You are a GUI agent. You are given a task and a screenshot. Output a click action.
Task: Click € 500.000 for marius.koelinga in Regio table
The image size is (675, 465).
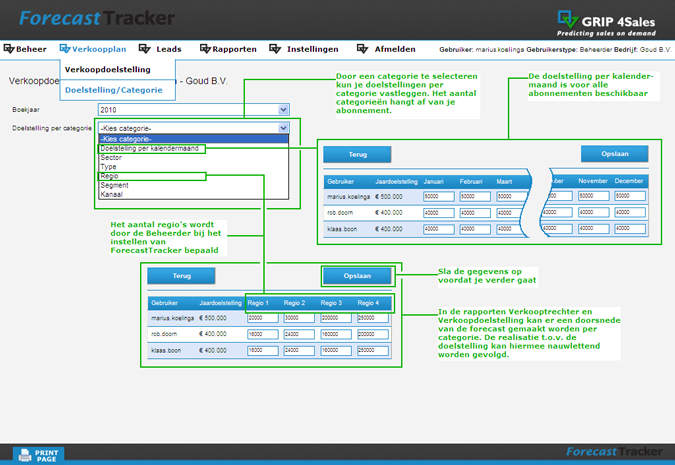tap(213, 318)
